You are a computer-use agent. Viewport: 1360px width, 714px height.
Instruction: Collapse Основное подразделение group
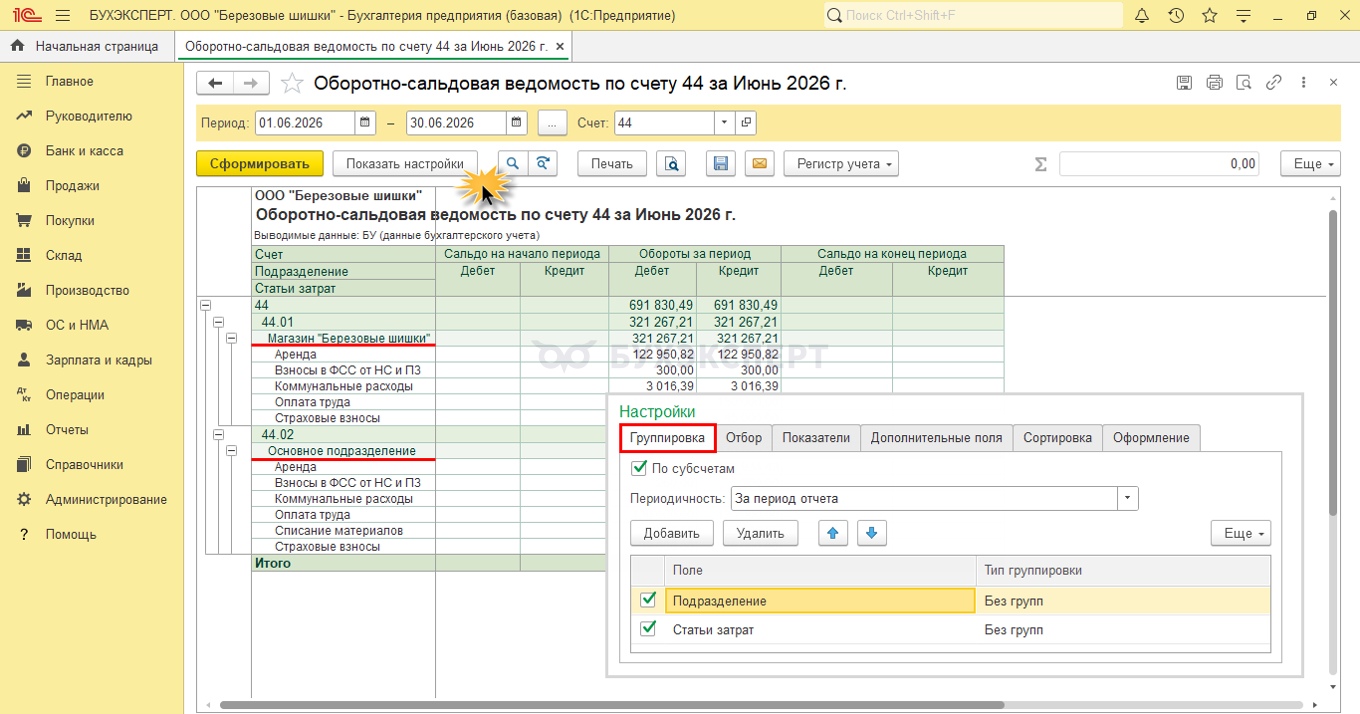[x=230, y=451]
